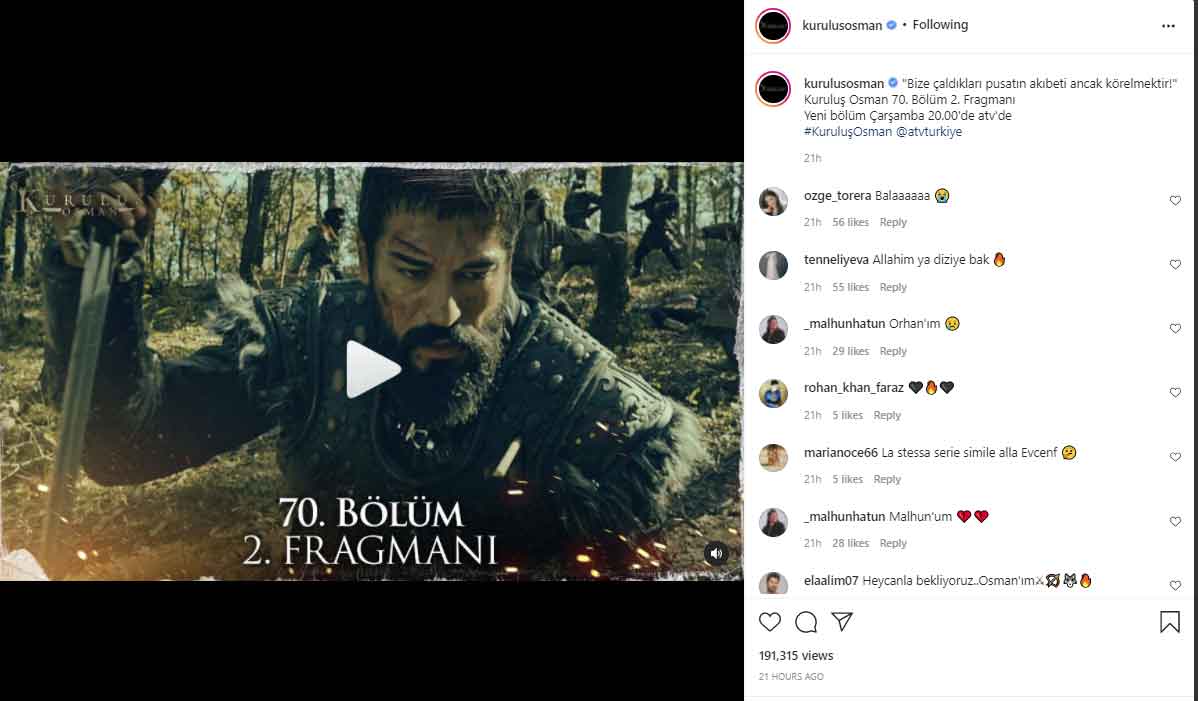Open the @atvturkiye mention link
The image size is (1198, 701).
click(929, 132)
